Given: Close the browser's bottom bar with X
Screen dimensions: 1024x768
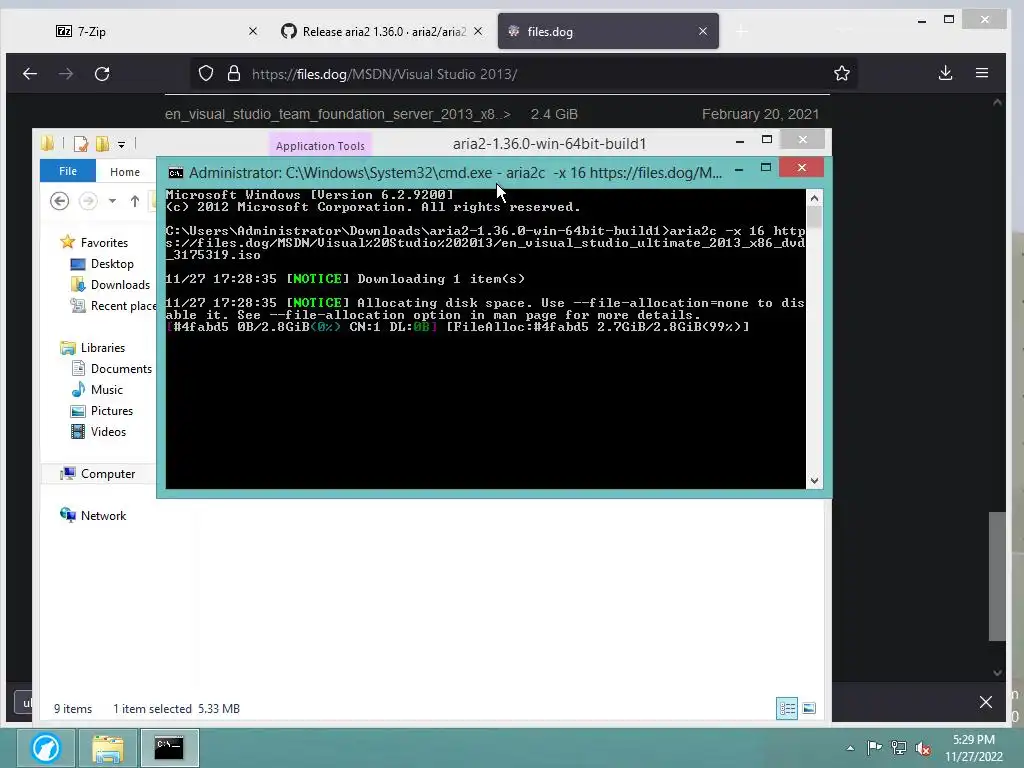Looking at the screenshot, I should tap(986, 702).
